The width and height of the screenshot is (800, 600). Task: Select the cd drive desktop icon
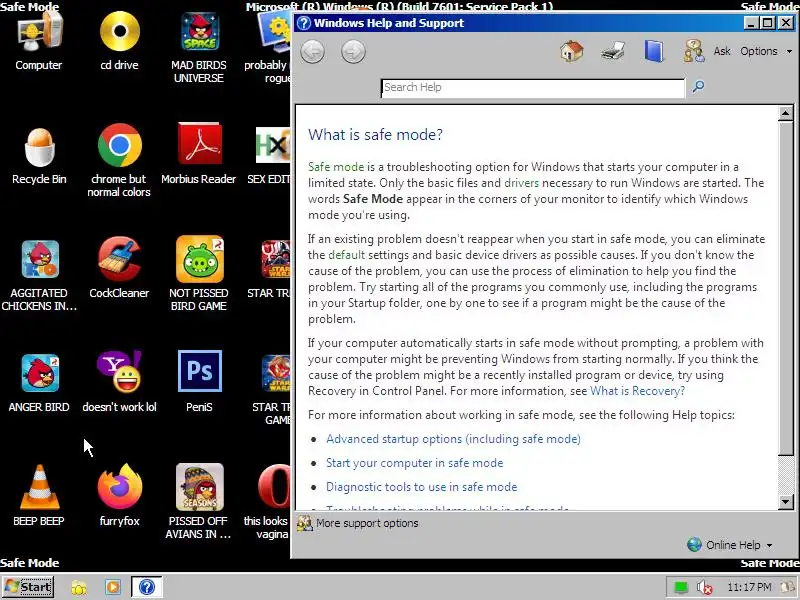click(x=119, y=41)
